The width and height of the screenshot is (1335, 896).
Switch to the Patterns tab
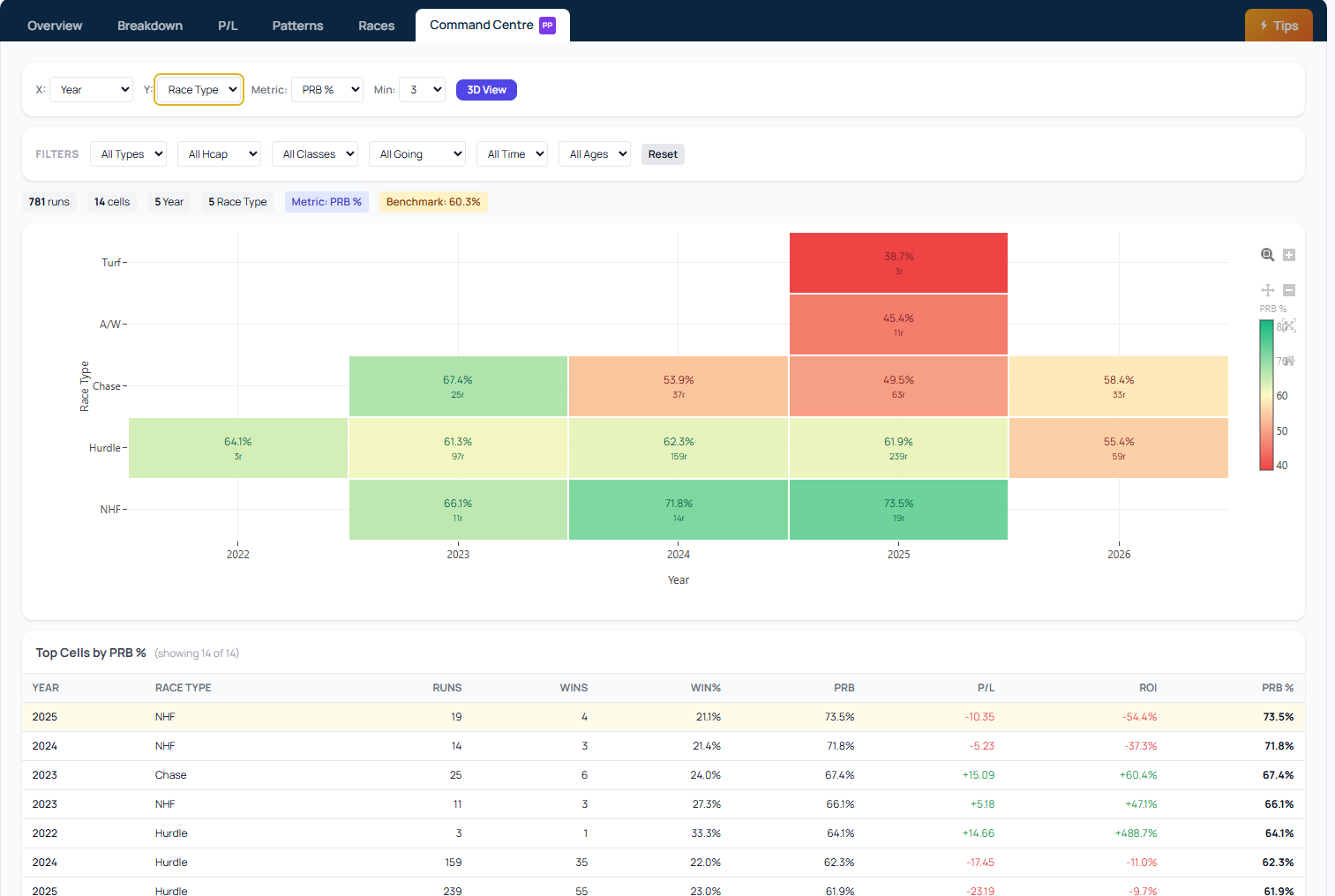(297, 26)
